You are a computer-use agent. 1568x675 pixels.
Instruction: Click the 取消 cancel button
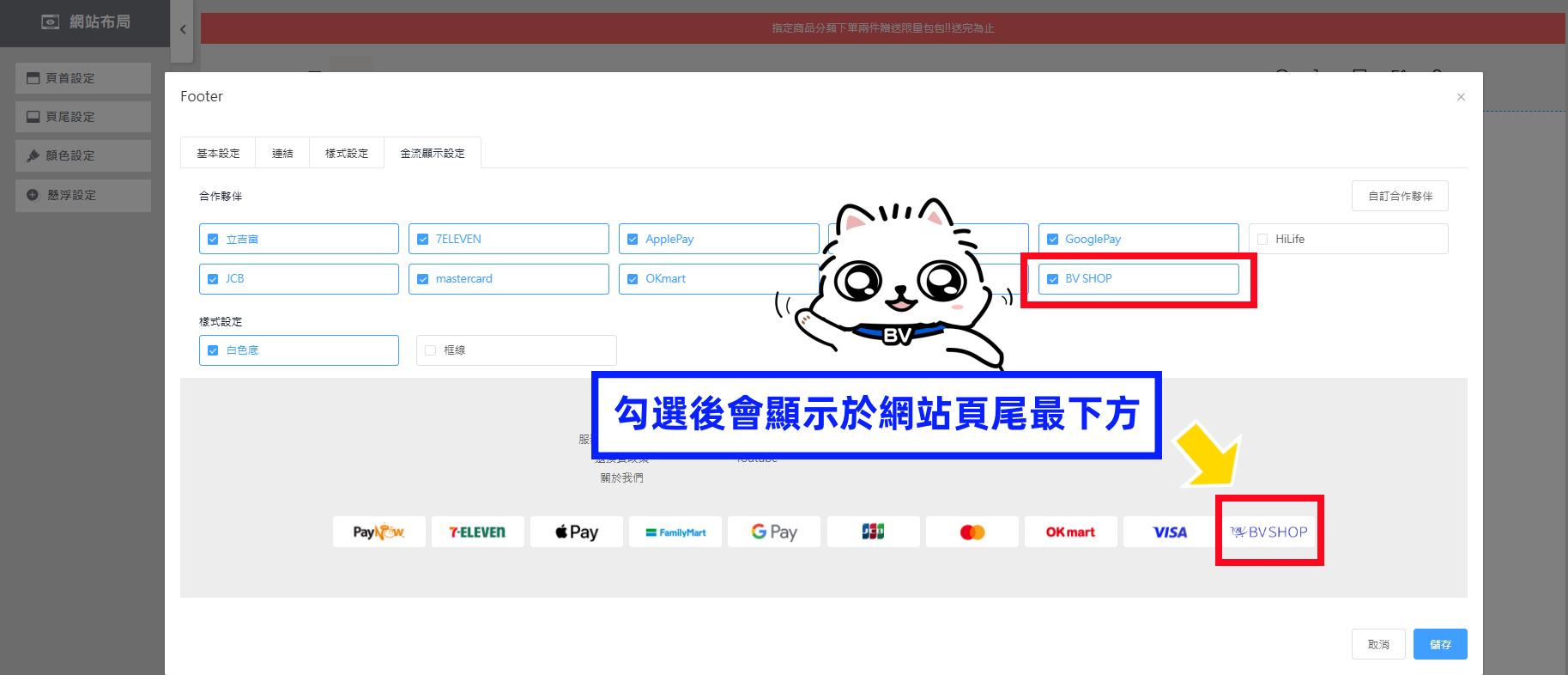coord(1378,644)
